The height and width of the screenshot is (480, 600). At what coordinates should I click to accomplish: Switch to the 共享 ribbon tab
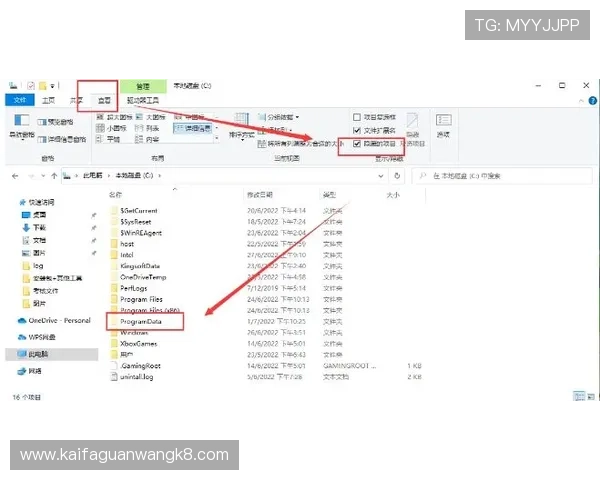click(76, 100)
